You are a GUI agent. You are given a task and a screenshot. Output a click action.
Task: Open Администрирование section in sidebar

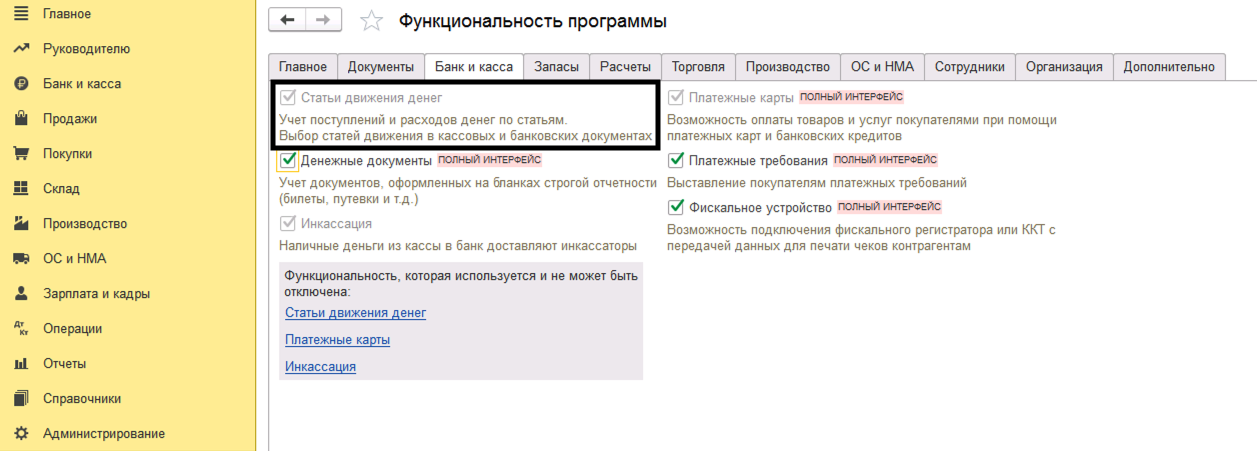[x=104, y=434]
